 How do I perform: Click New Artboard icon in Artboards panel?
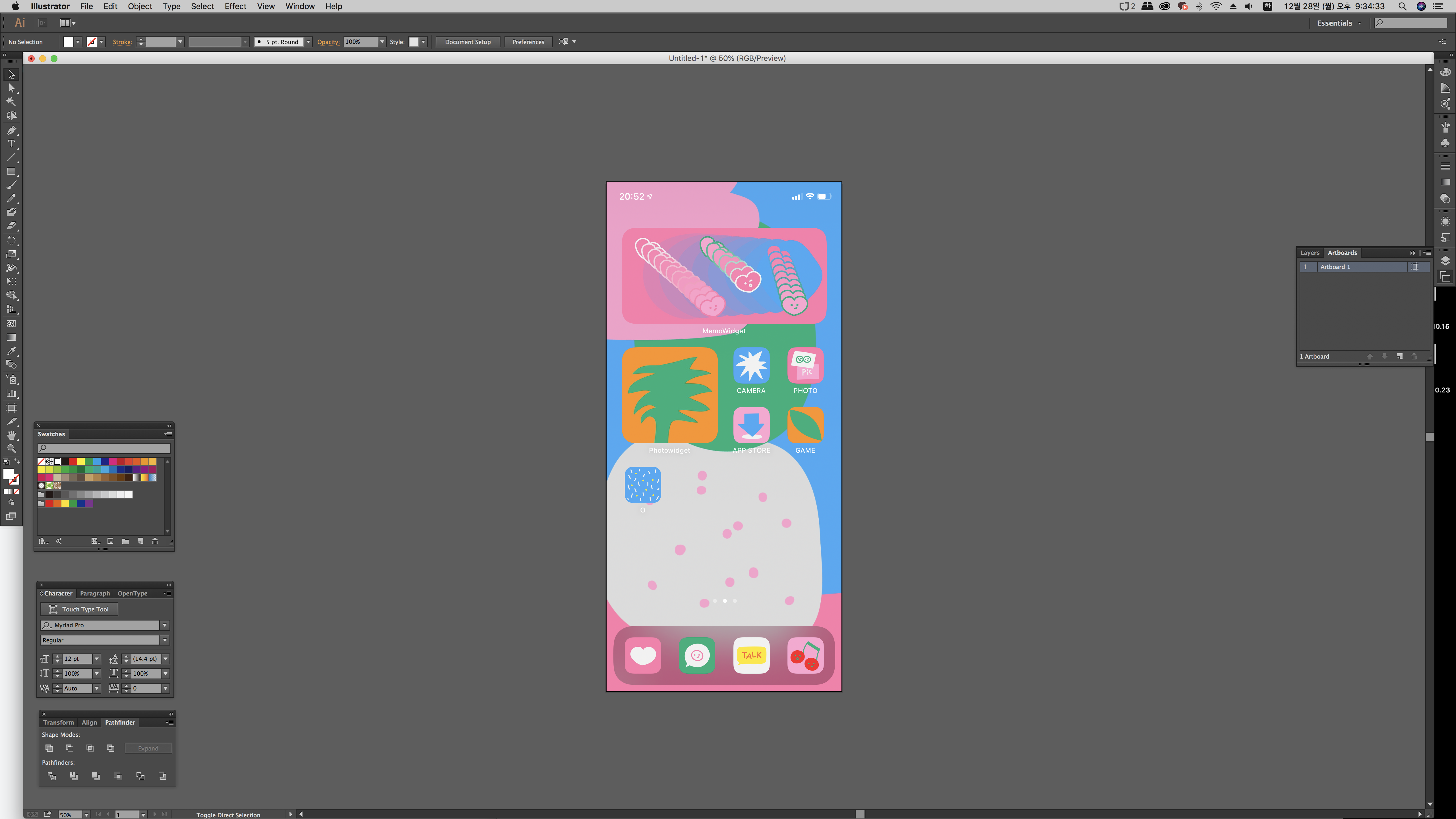(1399, 357)
